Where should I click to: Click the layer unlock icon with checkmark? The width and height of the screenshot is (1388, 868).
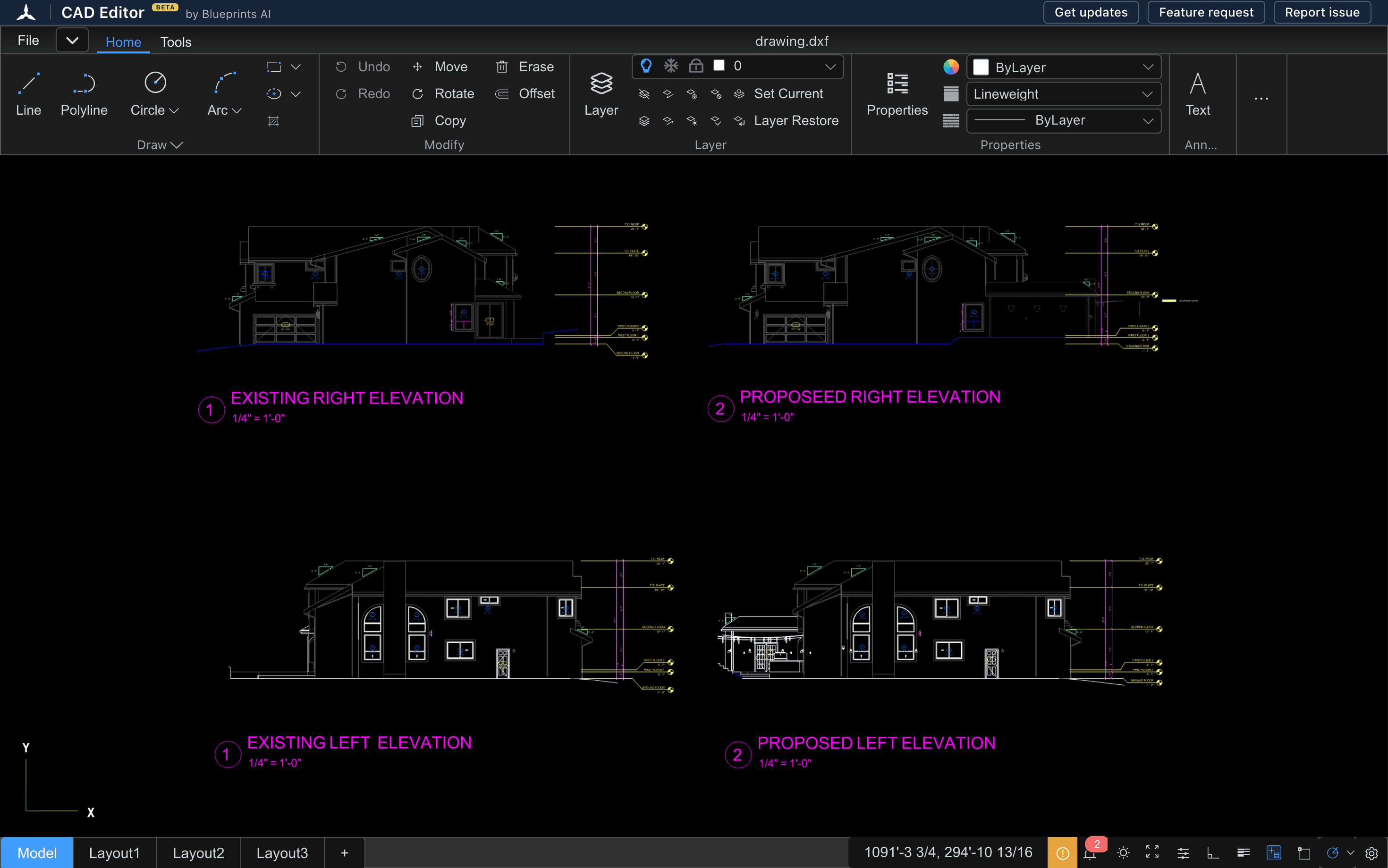pyautogui.click(x=716, y=120)
